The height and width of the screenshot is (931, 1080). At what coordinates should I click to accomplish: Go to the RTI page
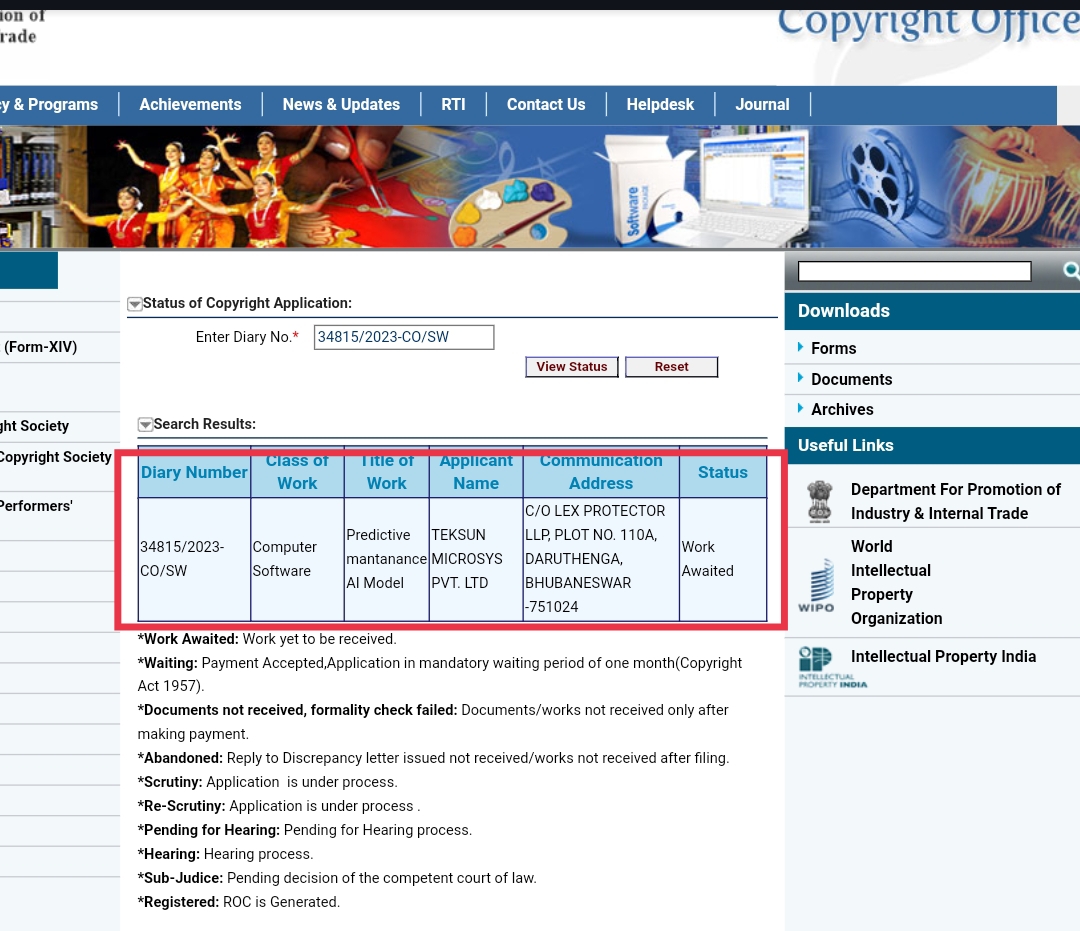point(453,104)
